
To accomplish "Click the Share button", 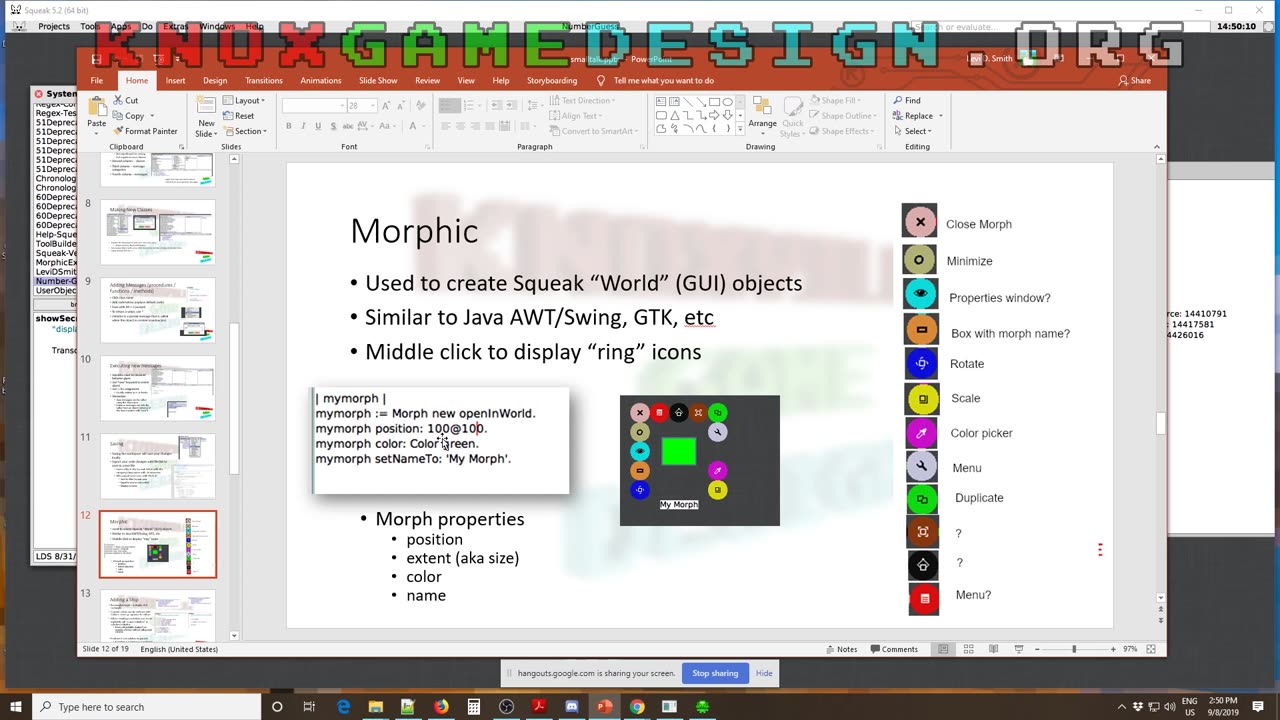I will (x=1135, y=80).
